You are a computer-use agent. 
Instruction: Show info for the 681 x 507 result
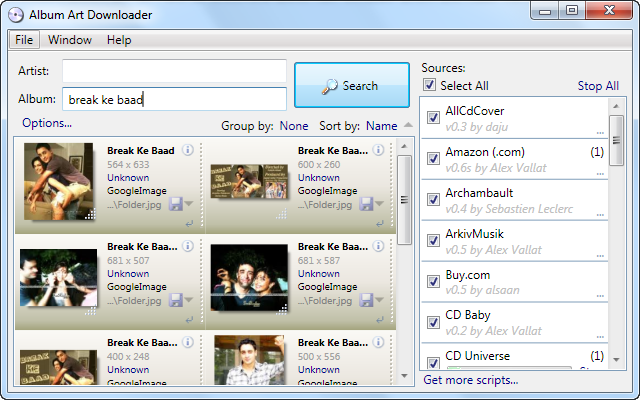(188, 246)
